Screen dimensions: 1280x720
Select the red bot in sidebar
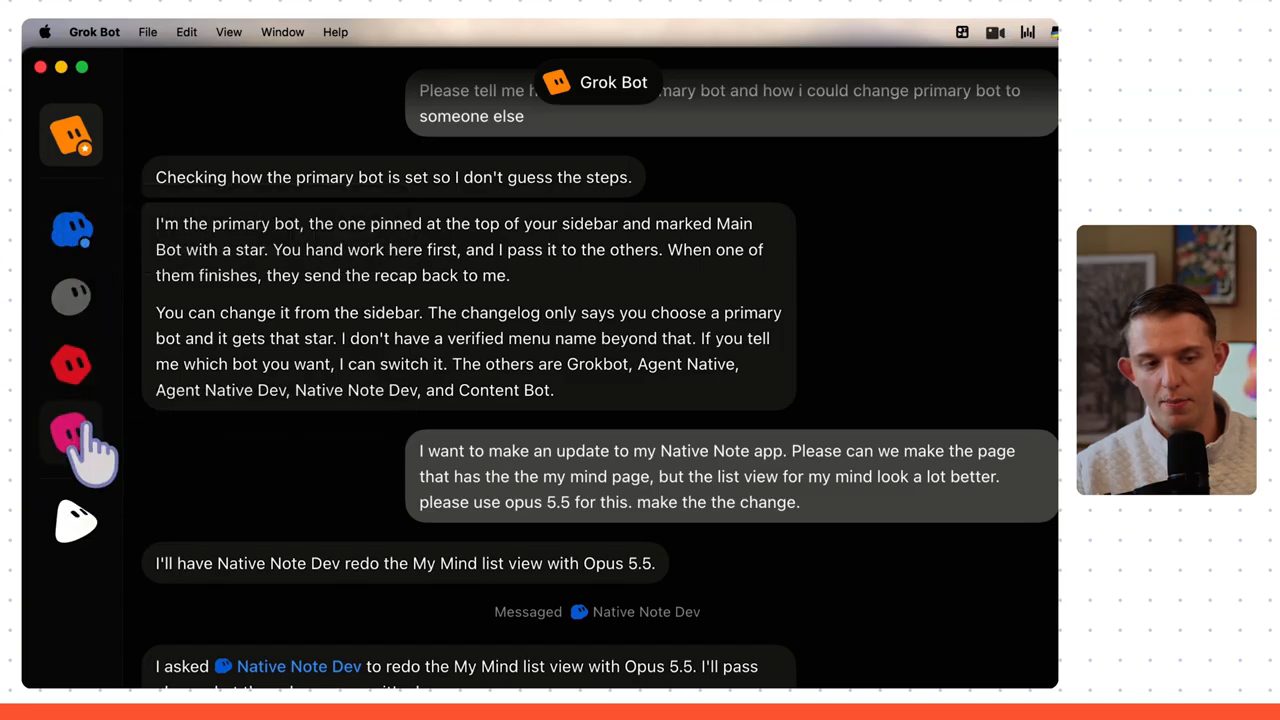point(71,365)
